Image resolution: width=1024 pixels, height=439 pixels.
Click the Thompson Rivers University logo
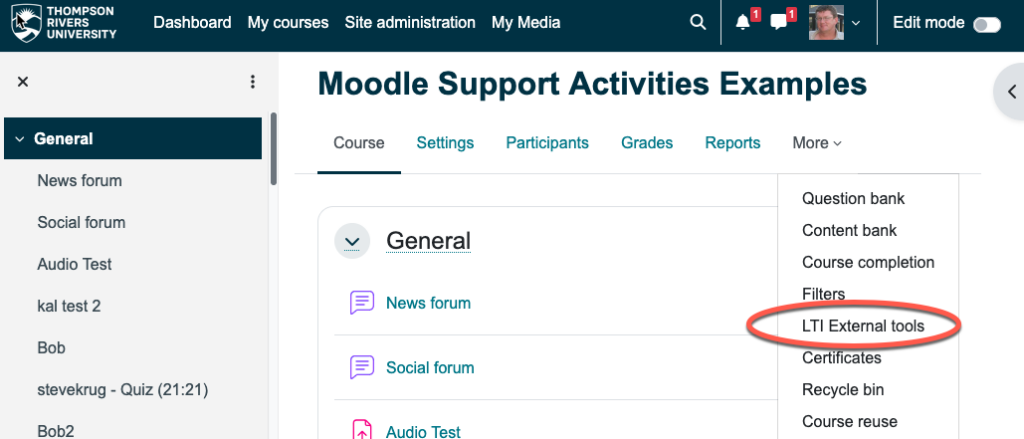pos(64,23)
